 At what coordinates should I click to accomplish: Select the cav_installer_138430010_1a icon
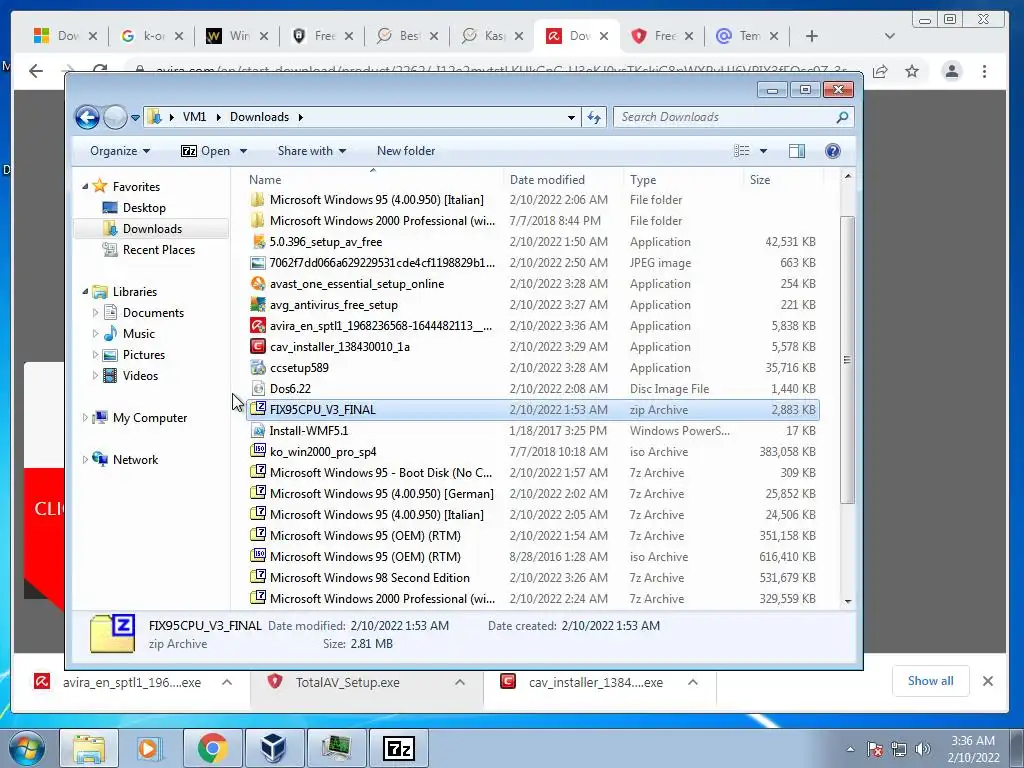(258, 346)
